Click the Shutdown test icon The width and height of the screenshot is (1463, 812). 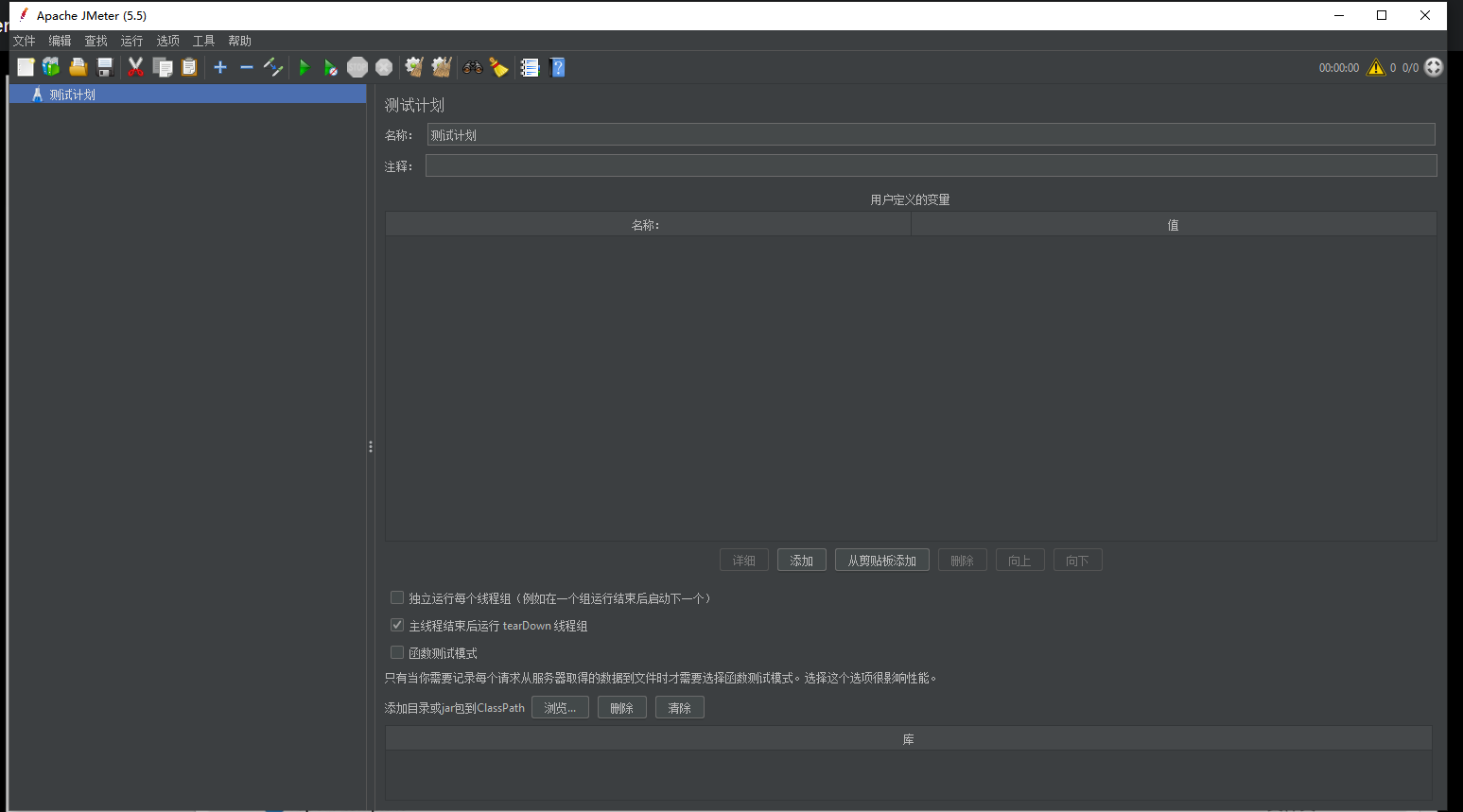click(384, 67)
